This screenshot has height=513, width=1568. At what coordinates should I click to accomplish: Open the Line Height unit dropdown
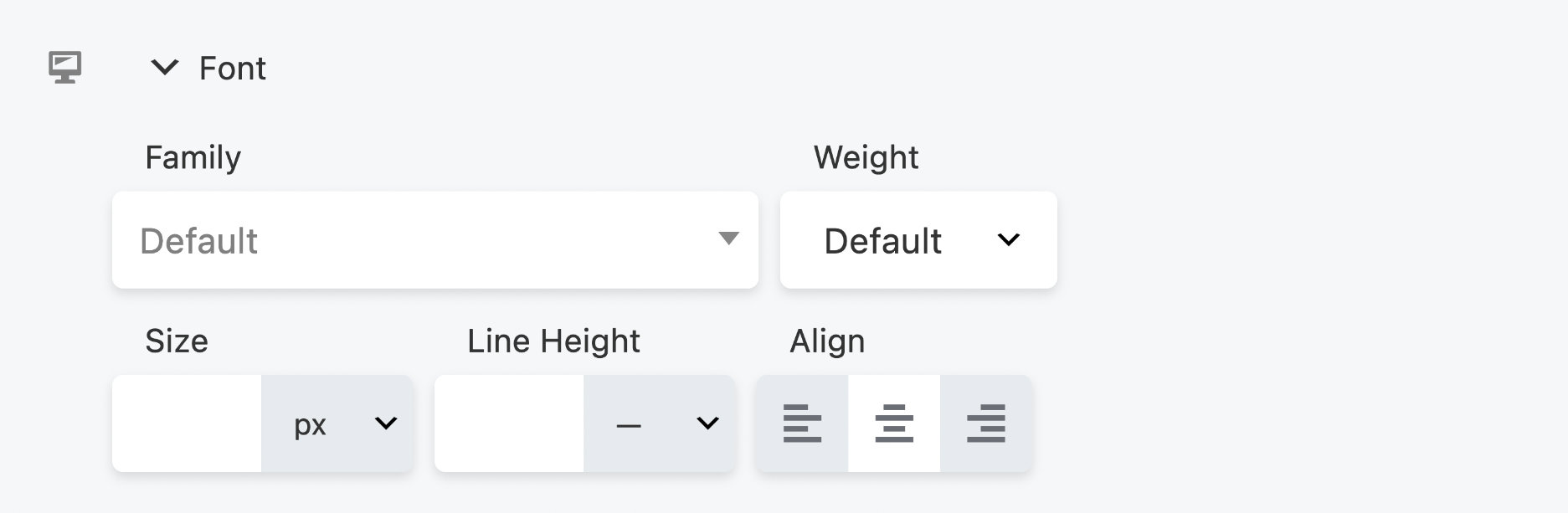(661, 423)
